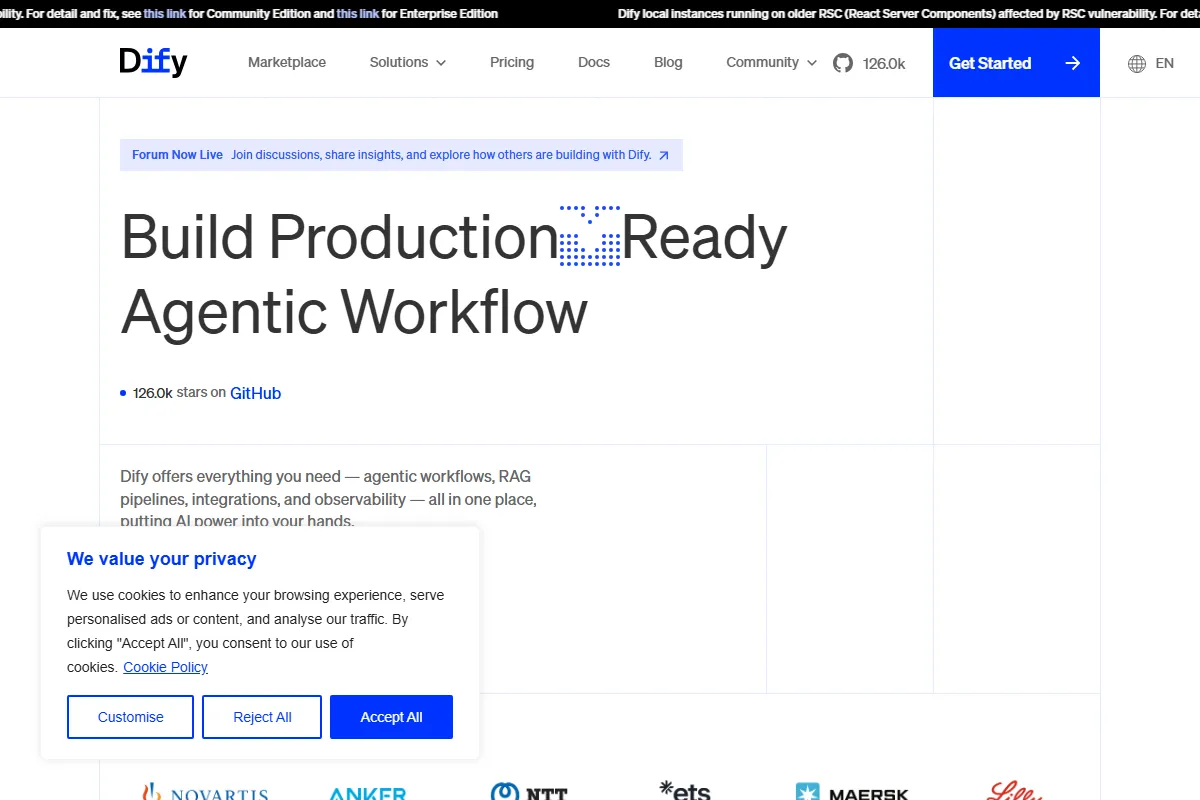
Task: Click the Maersk logo
Action: tap(852, 792)
